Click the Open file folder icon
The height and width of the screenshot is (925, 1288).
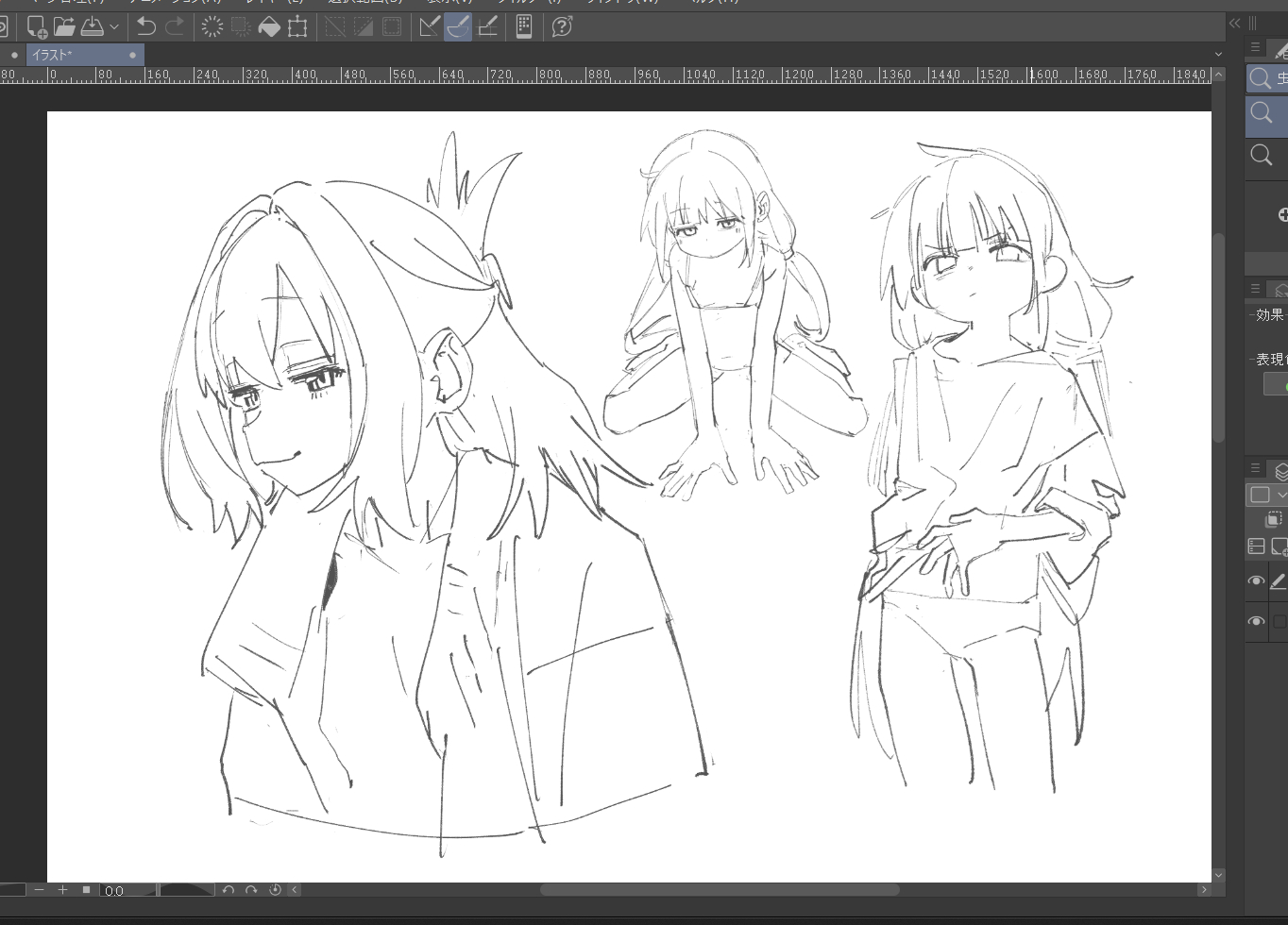point(63,26)
